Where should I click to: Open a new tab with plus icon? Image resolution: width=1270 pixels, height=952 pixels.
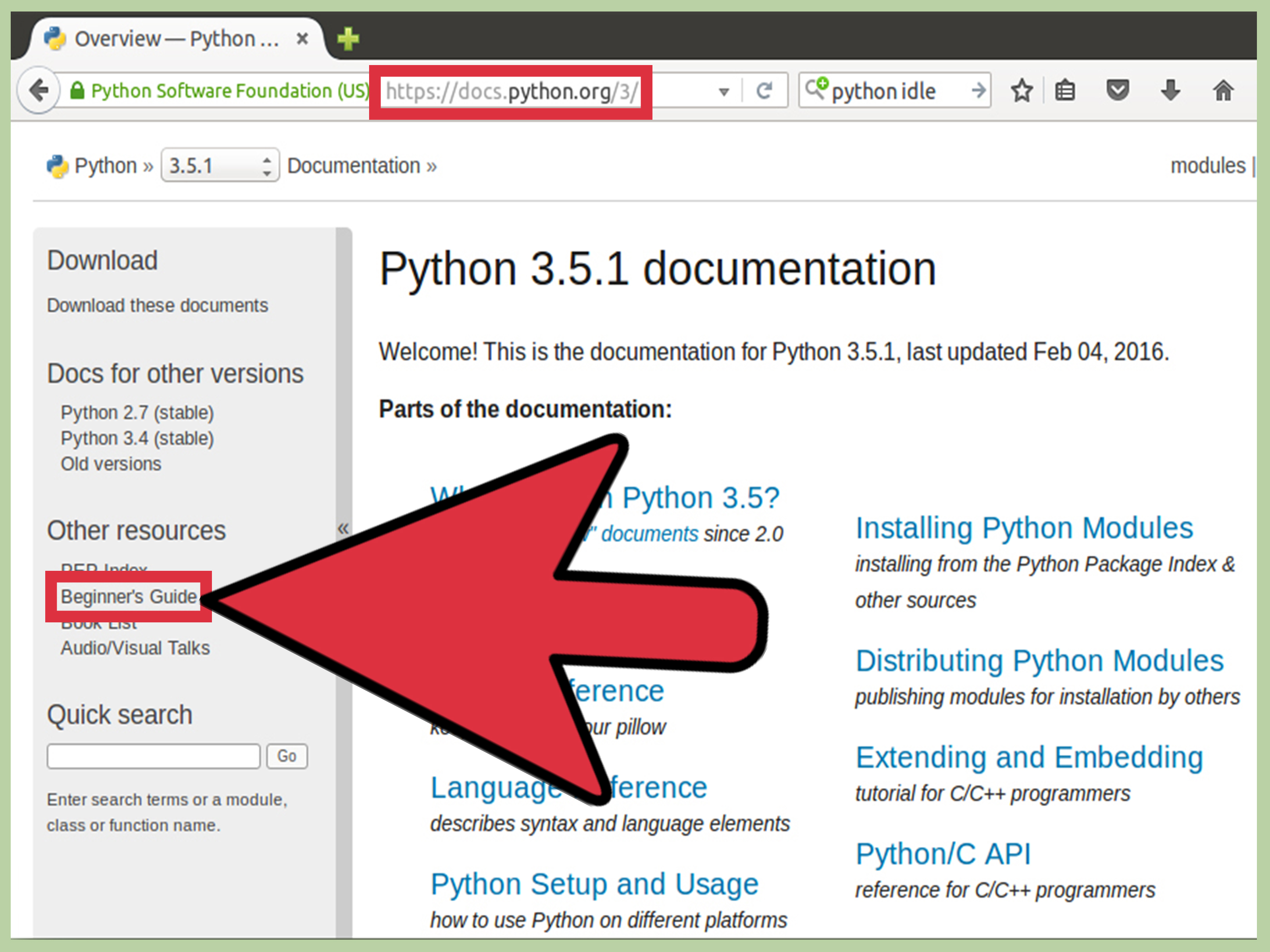tap(348, 39)
